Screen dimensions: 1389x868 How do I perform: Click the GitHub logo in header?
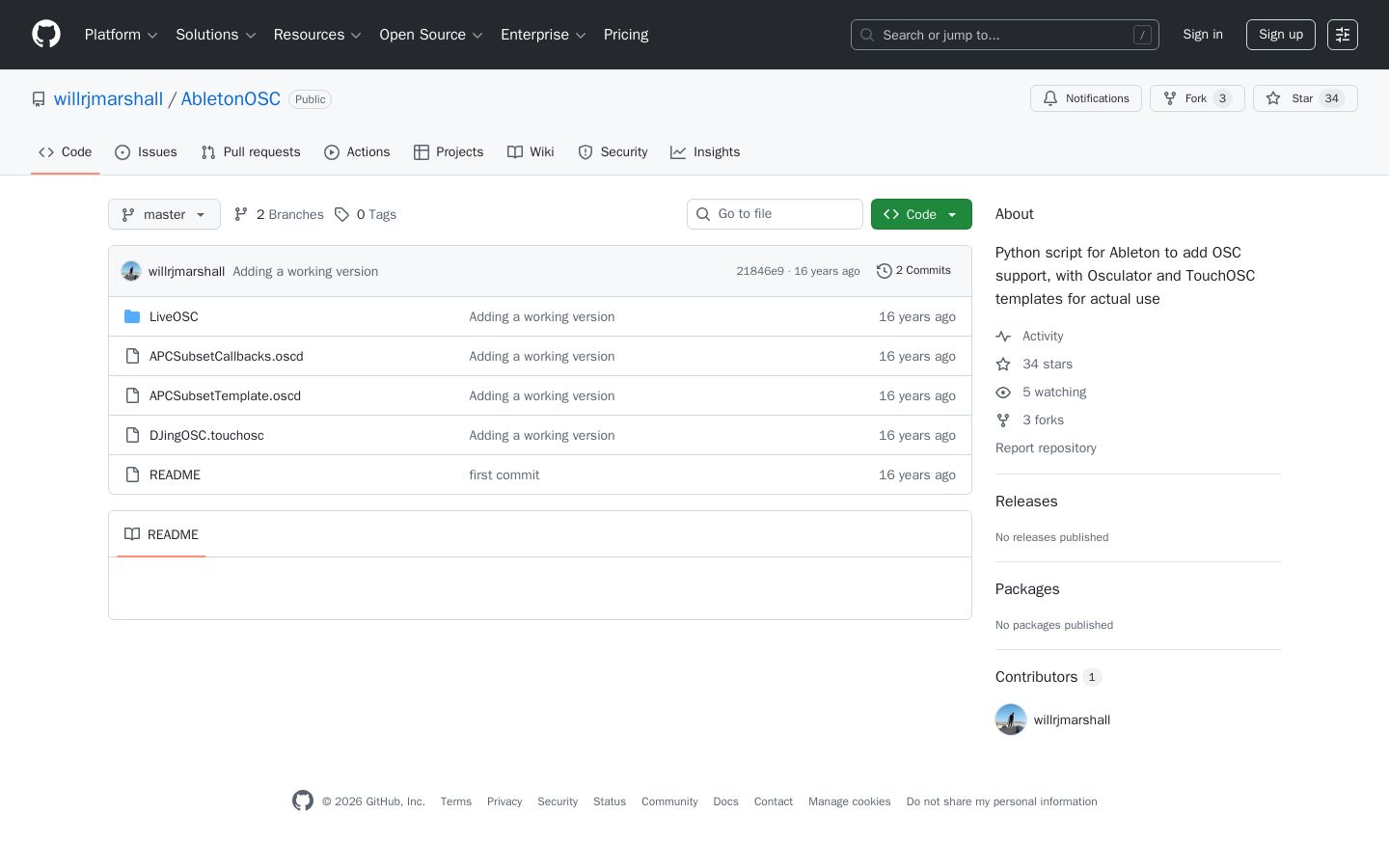point(46,35)
